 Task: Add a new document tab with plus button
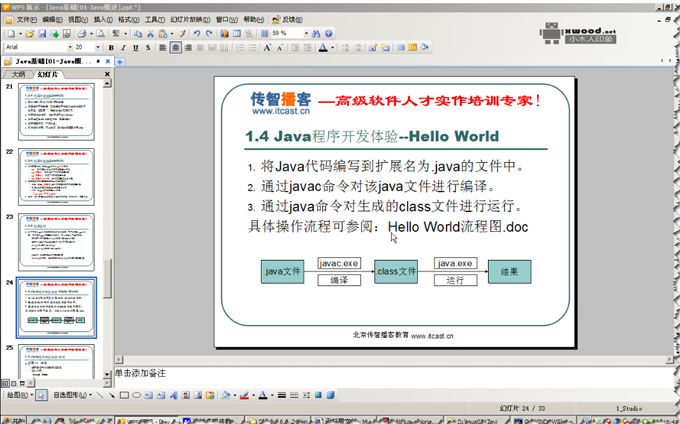tap(120, 62)
